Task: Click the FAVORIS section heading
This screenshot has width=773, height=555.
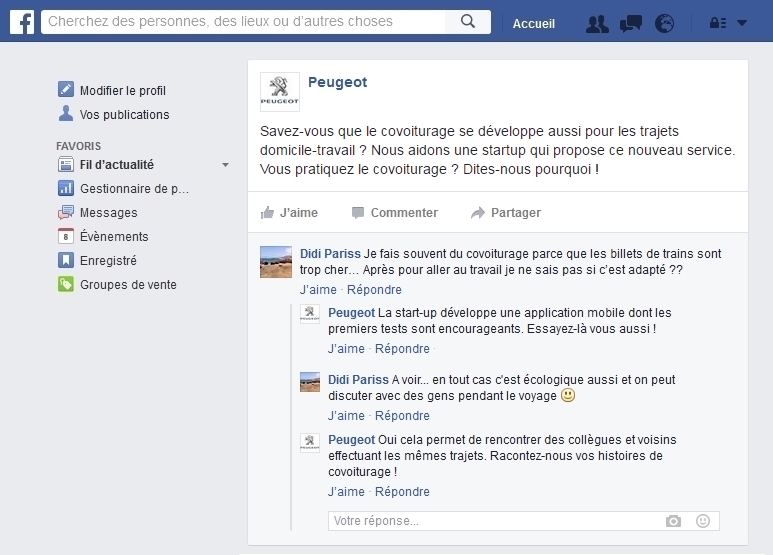Action: pyautogui.click(x=78, y=146)
